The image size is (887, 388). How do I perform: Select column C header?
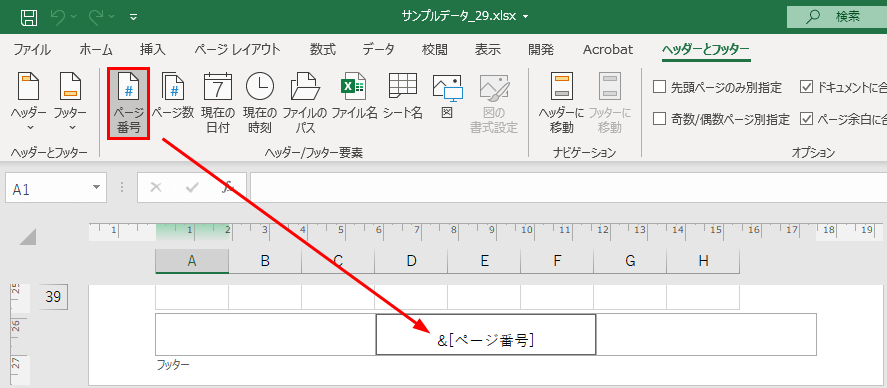click(338, 261)
